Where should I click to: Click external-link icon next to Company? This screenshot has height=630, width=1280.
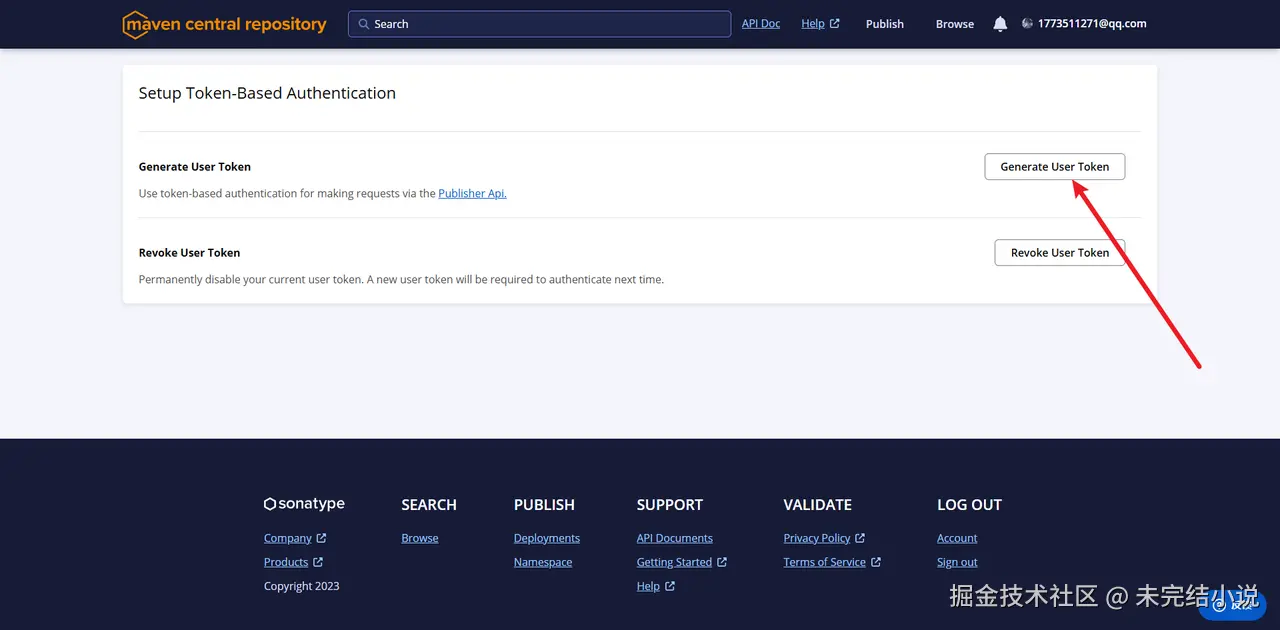321,538
